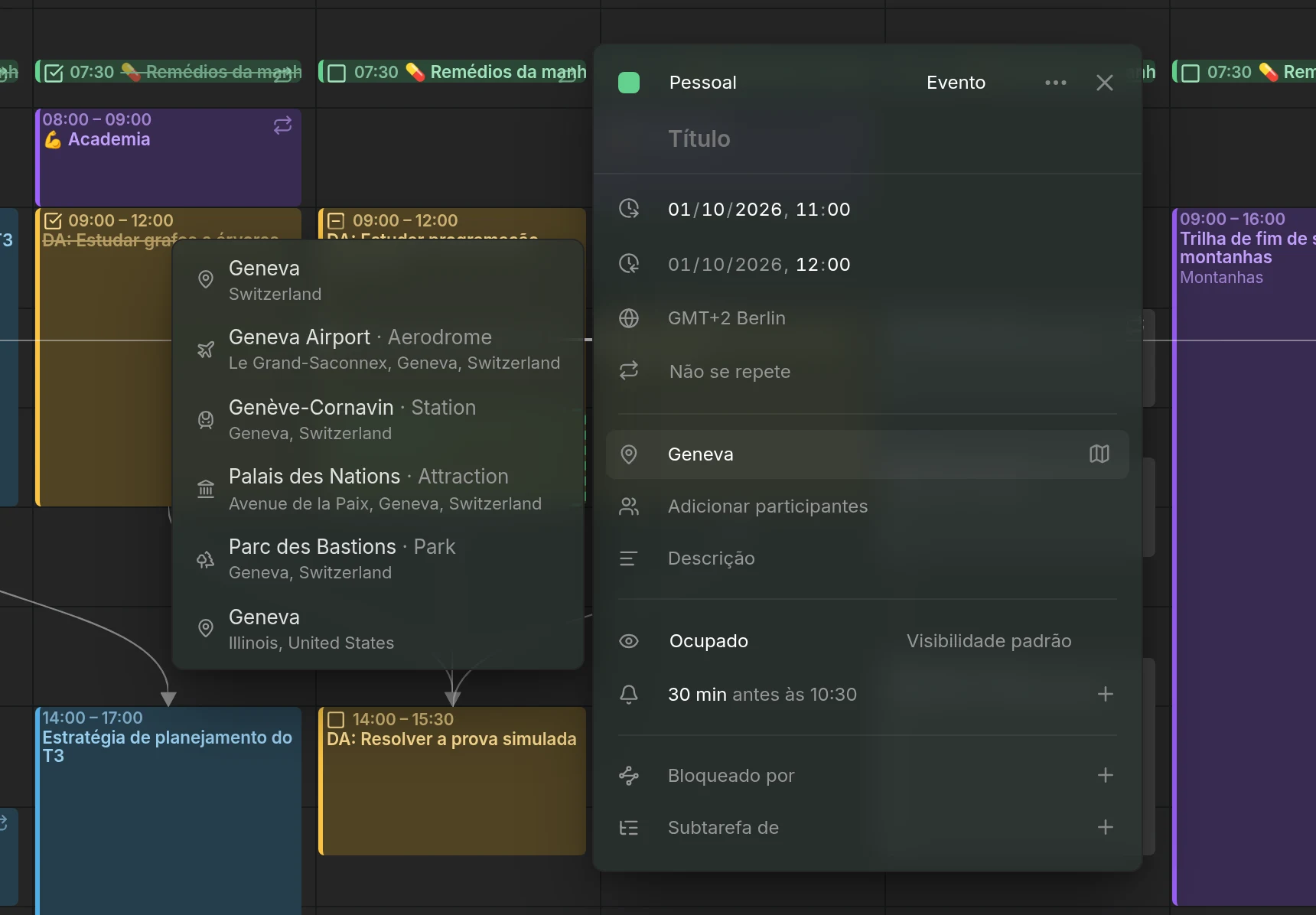This screenshot has width=1316, height=915.
Task: Choose the Parc des Bastions park suggestion
Action: tap(378, 558)
